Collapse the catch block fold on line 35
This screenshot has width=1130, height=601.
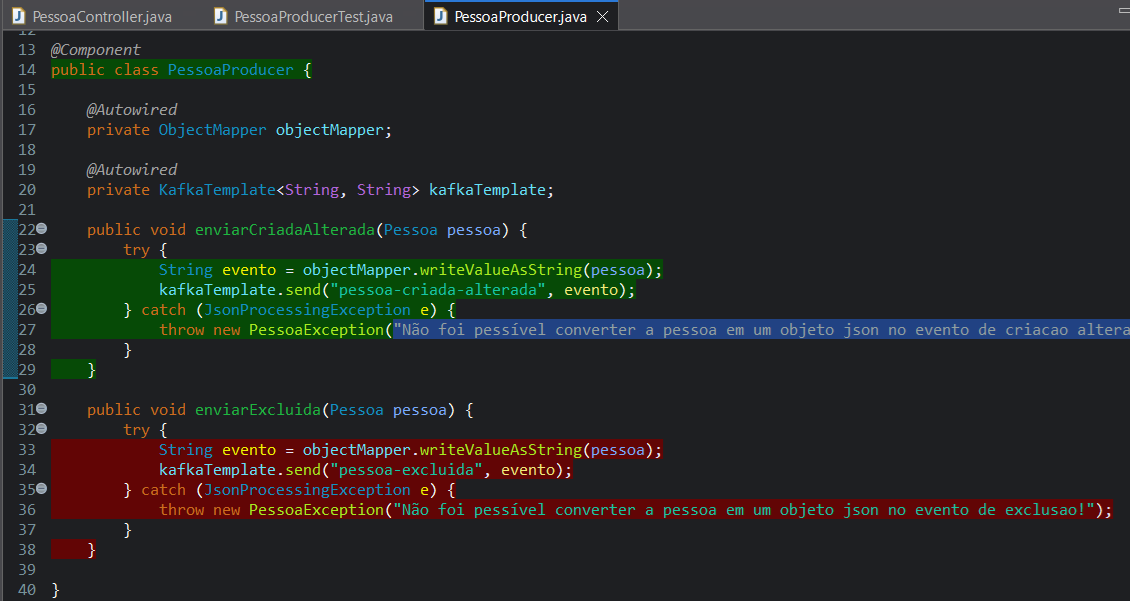(x=41, y=489)
